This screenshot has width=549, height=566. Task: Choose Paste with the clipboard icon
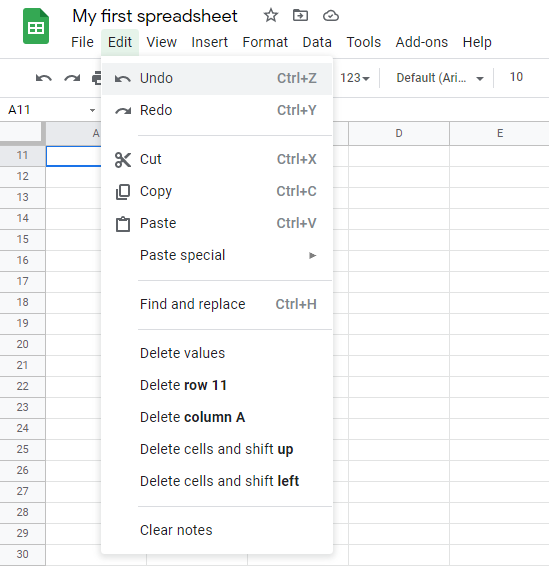tap(217, 223)
